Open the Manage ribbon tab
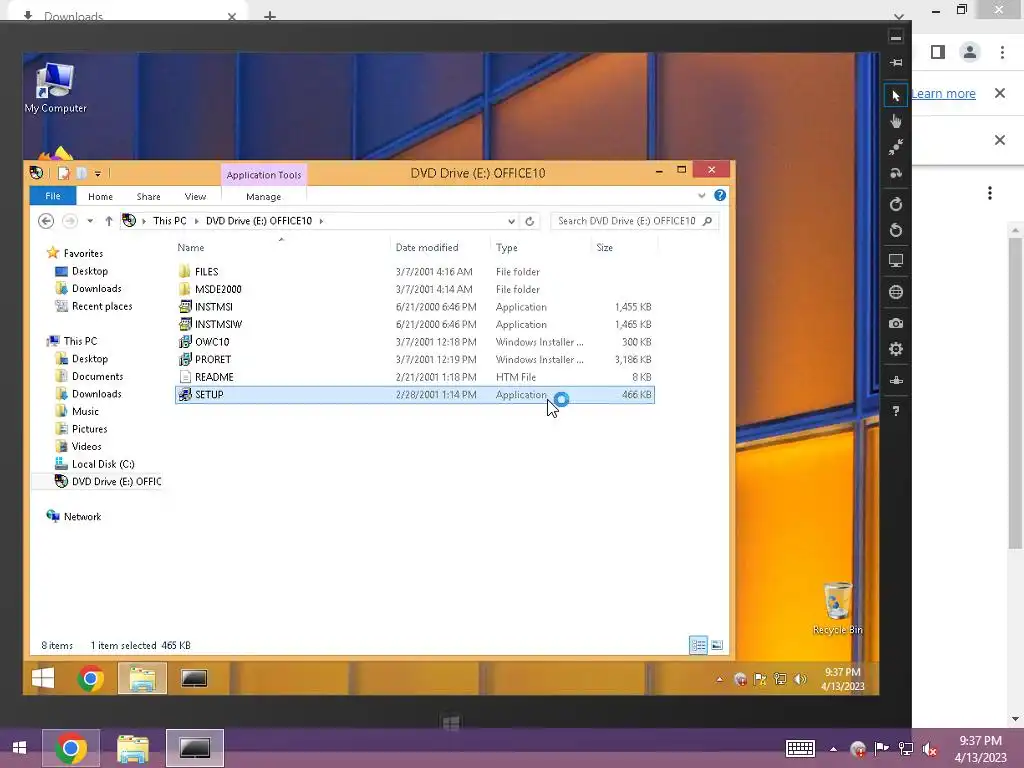The width and height of the screenshot is (1024, 768). click(263, 197)
